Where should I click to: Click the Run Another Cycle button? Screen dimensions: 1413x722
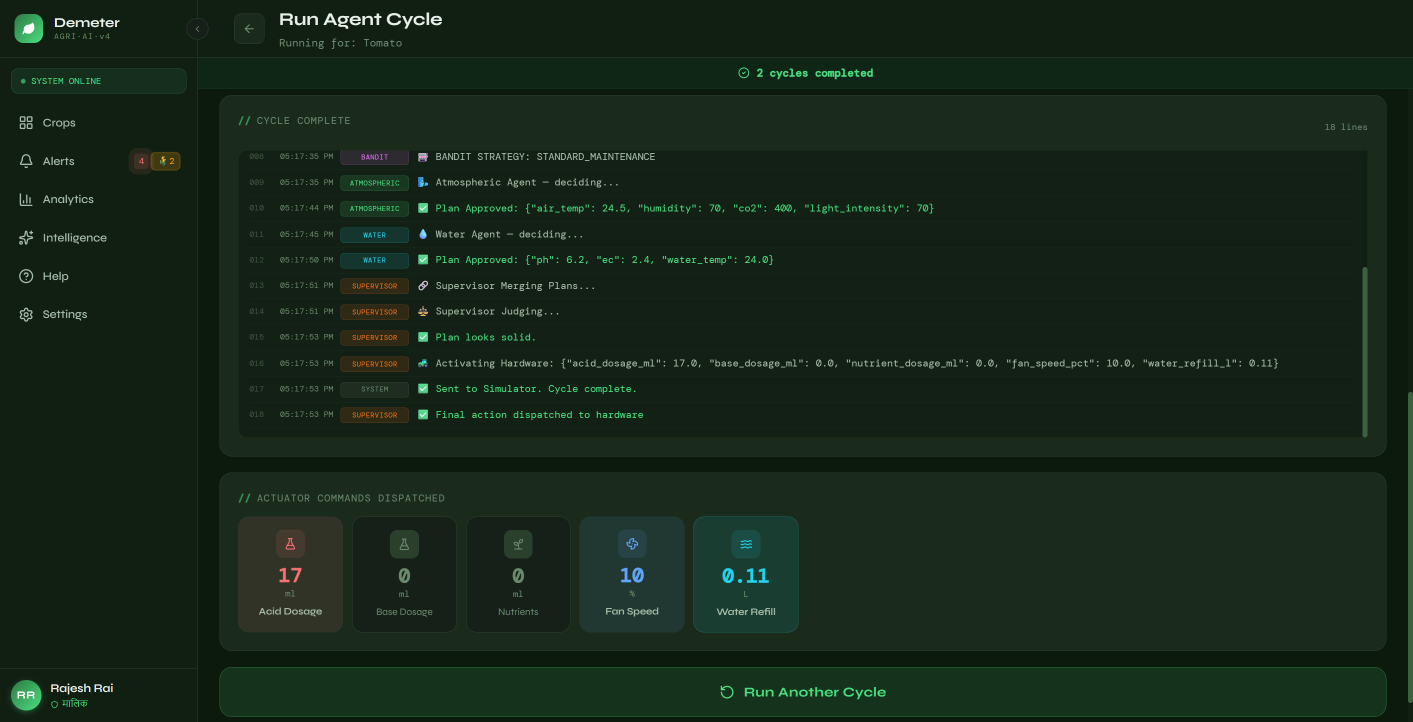(803, 692)
